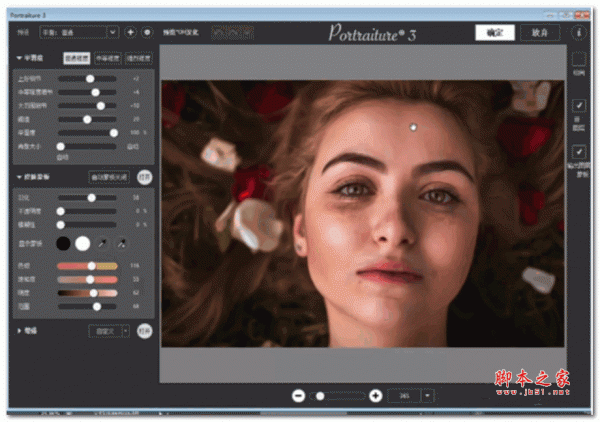The height and width of the screenshot is (422, 600).
Task: Expand the collapsed enhancements section triangle
Action: (x=20, y=329)
